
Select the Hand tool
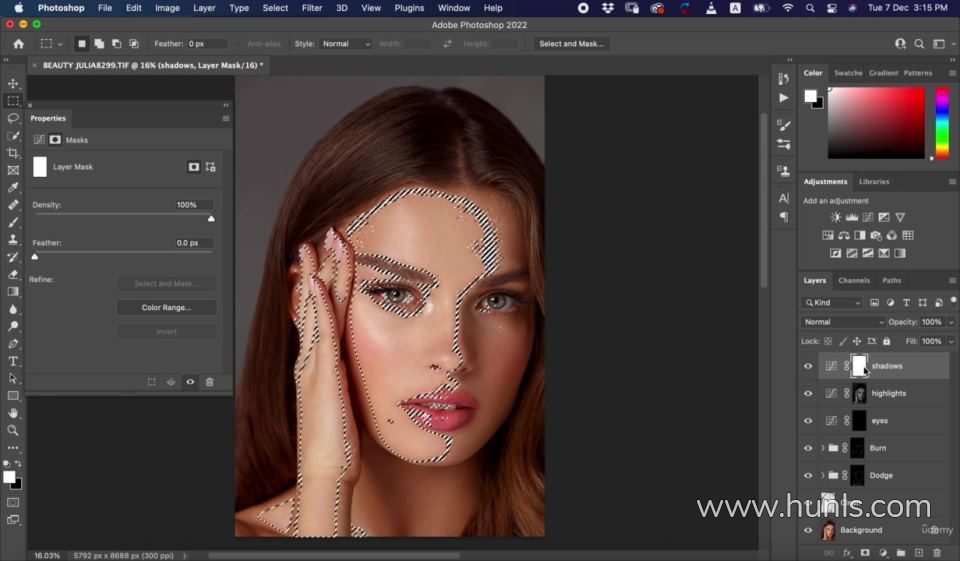tap(13, 413)
